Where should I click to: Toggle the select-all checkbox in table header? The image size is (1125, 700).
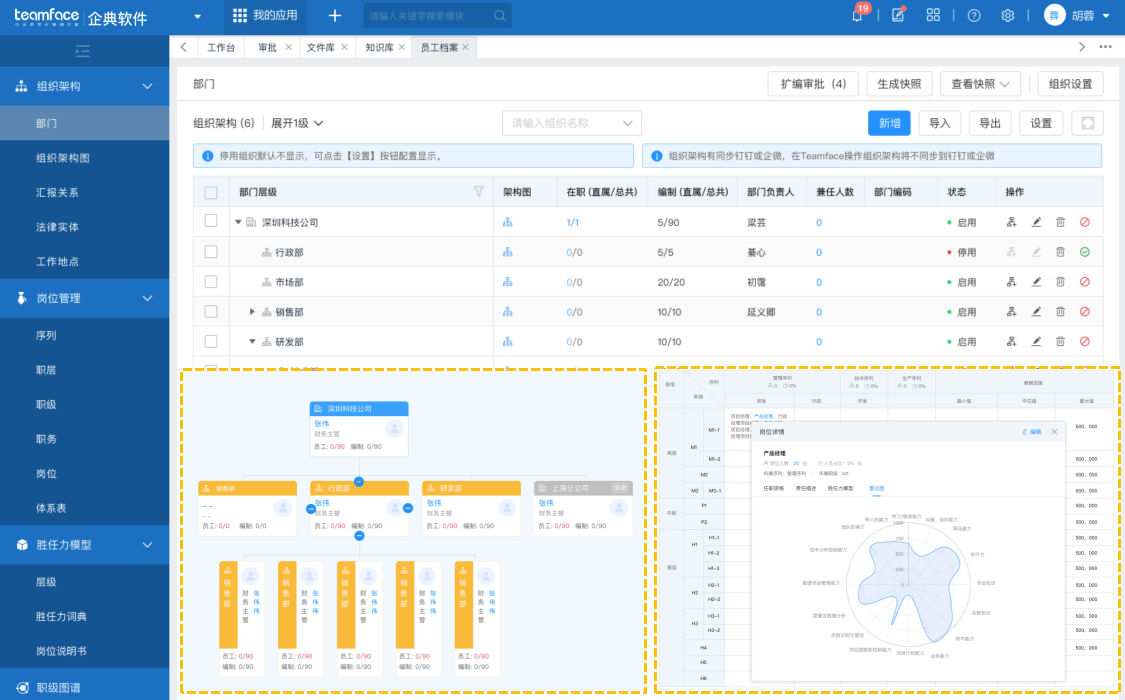pyautogui.click(x=211, y=192)
